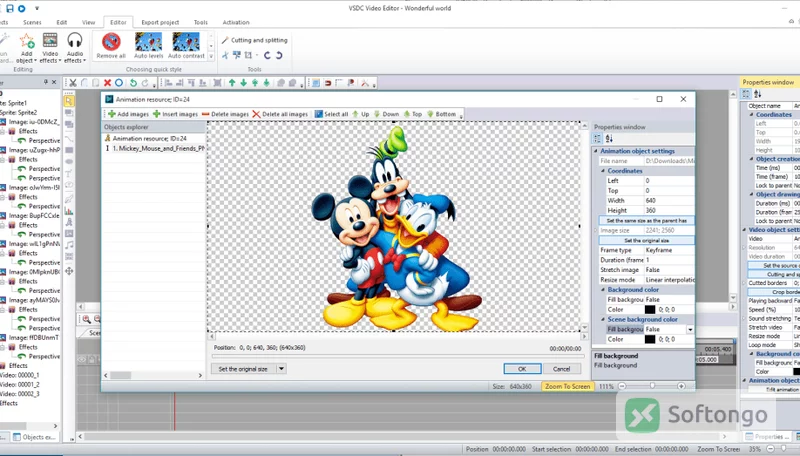
Task: Click the rotate clockwise icon in Tools
Action: click(279, 55)
